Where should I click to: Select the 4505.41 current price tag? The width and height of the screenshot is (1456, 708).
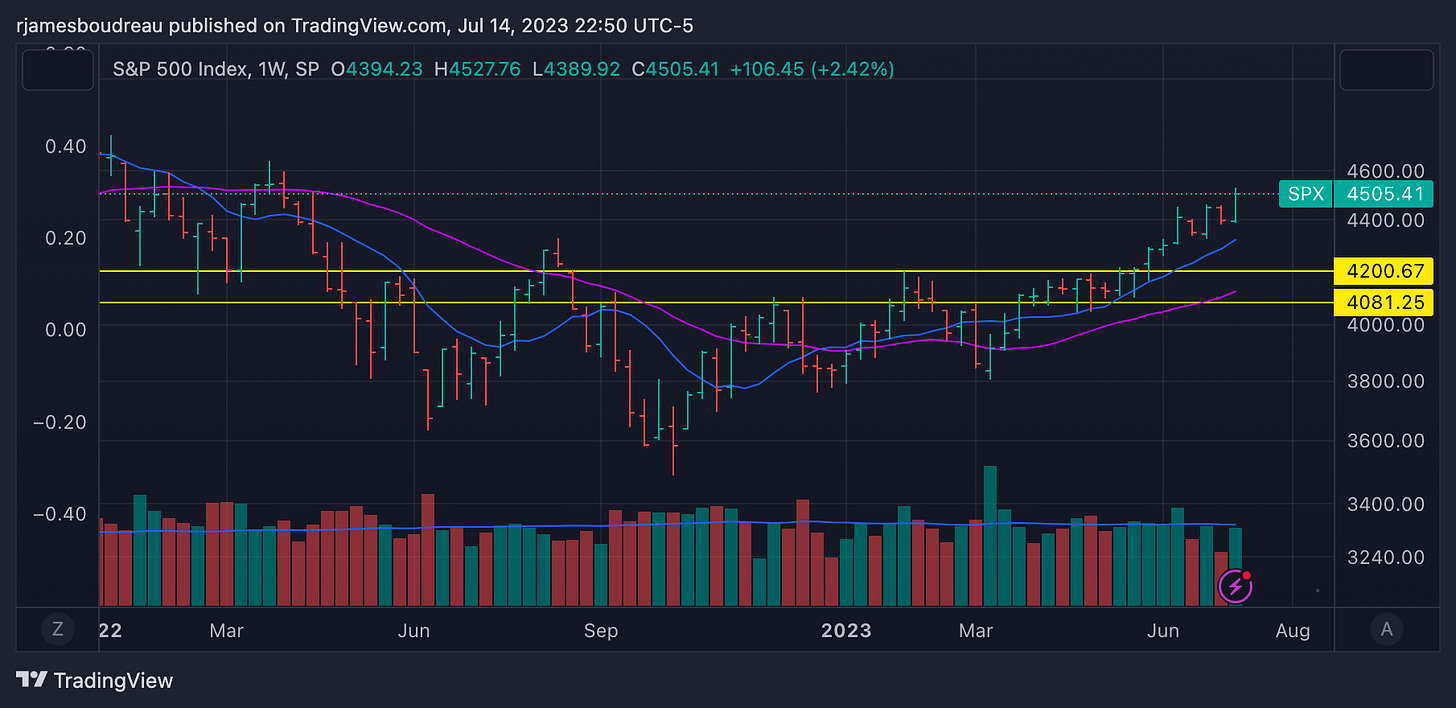click(1384, 194)
